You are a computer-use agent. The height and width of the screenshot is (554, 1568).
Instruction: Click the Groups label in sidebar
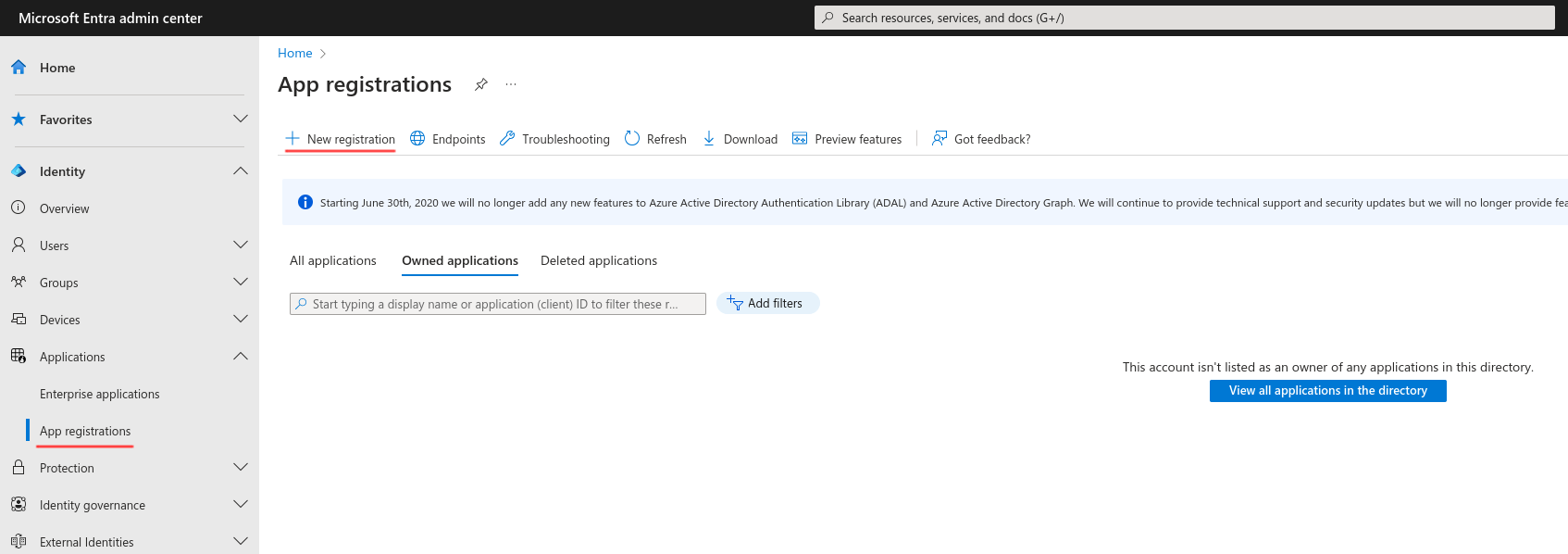[x=59, y=283]
